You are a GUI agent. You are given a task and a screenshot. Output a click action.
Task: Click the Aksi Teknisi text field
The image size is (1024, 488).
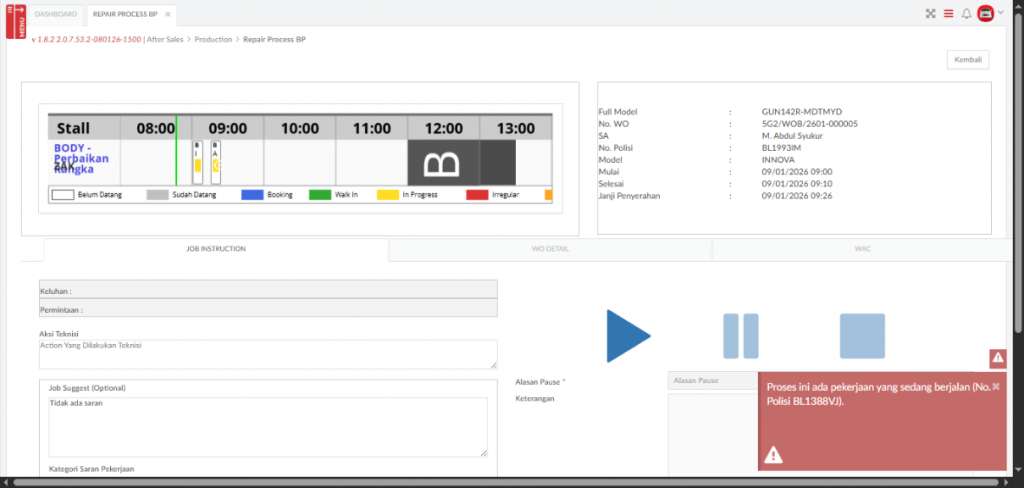(x=267, y=353)
